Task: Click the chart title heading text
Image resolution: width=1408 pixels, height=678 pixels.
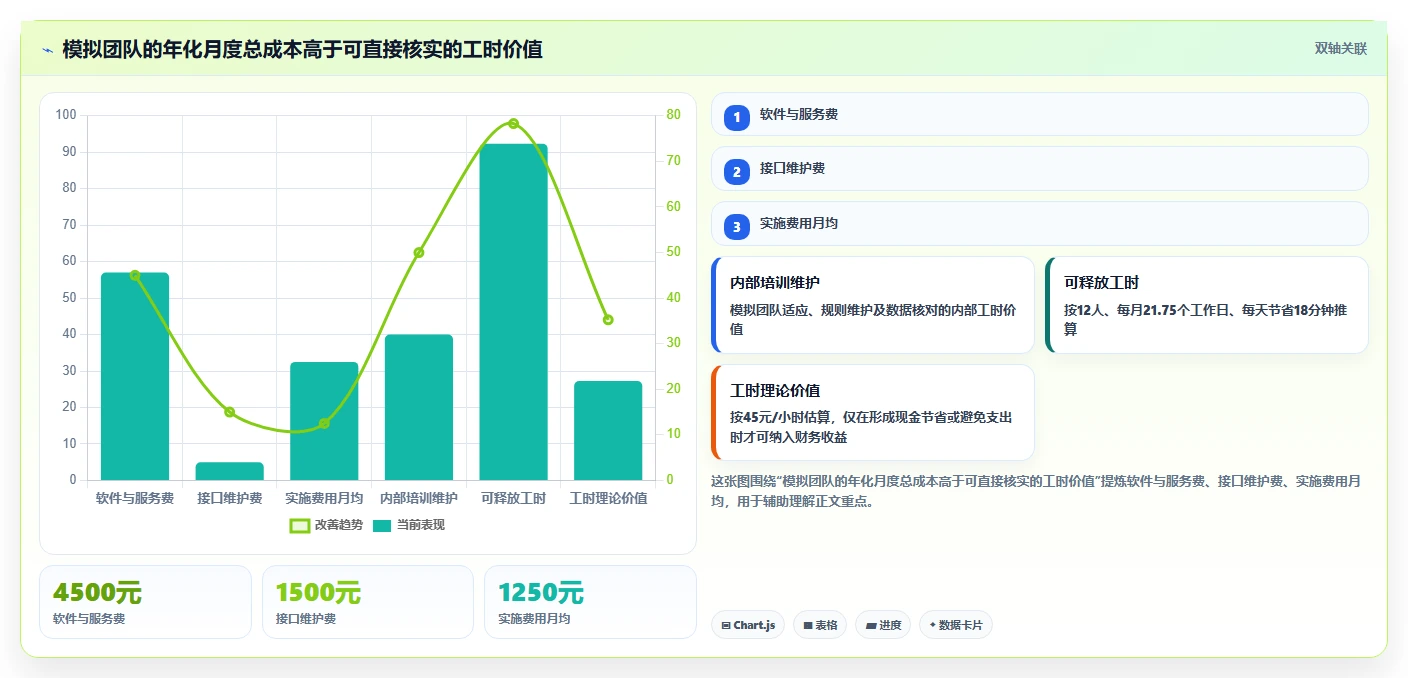Action: tap(302, 49)
